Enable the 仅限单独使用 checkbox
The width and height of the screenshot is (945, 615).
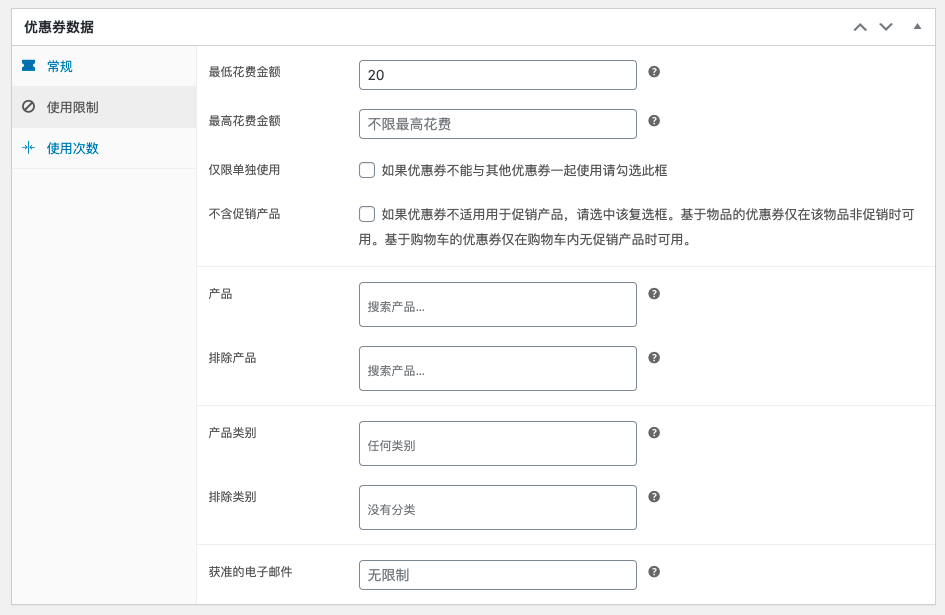coord(367,170)
